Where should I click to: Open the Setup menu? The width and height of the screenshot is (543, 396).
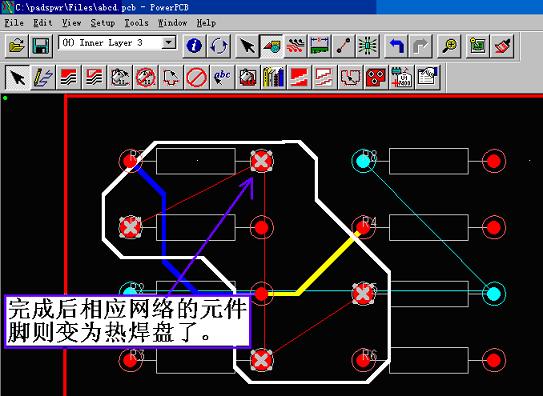pyautogui.click(x=103, y=23)
